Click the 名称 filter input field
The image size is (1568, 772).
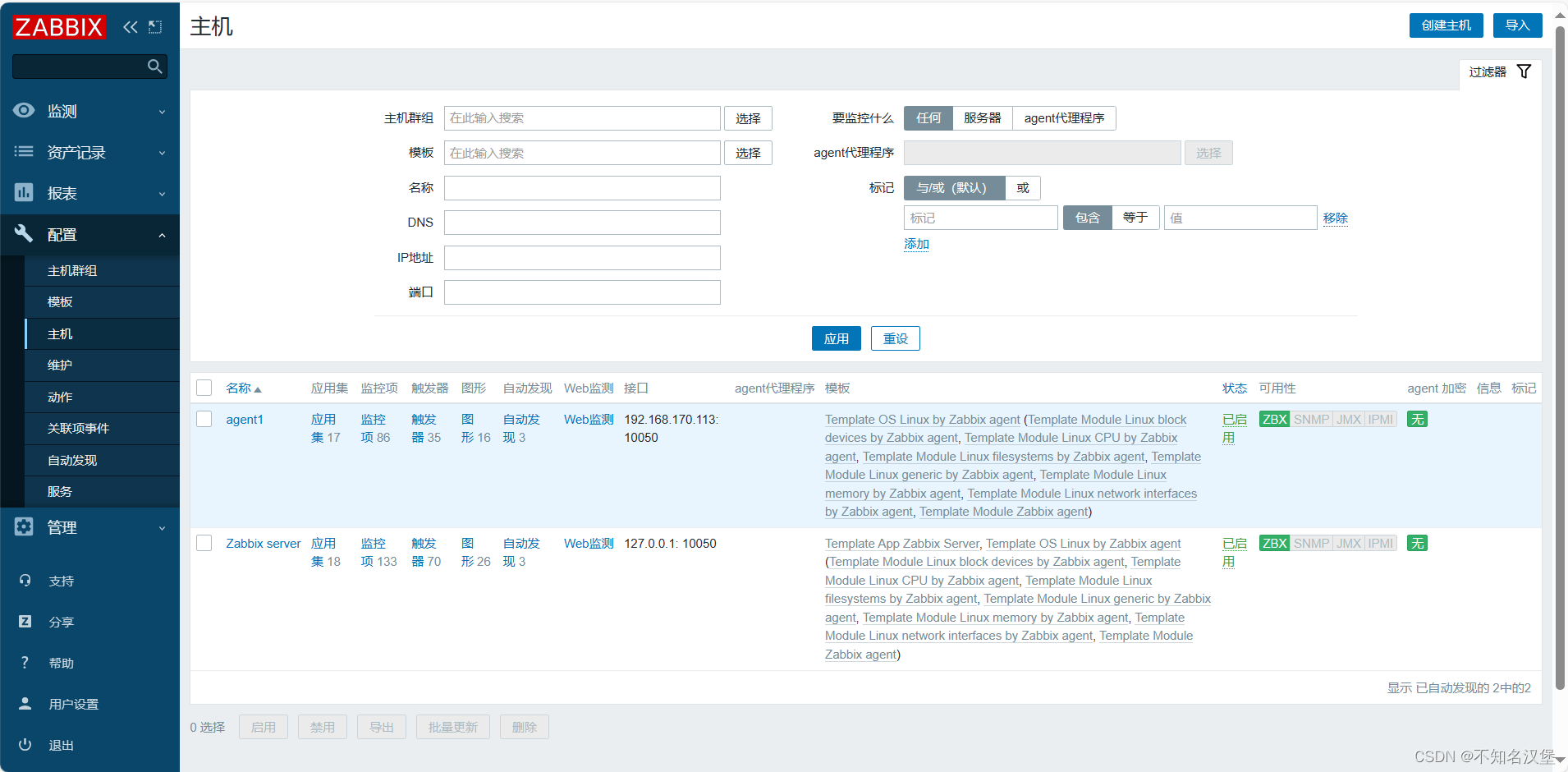[582, 188]
